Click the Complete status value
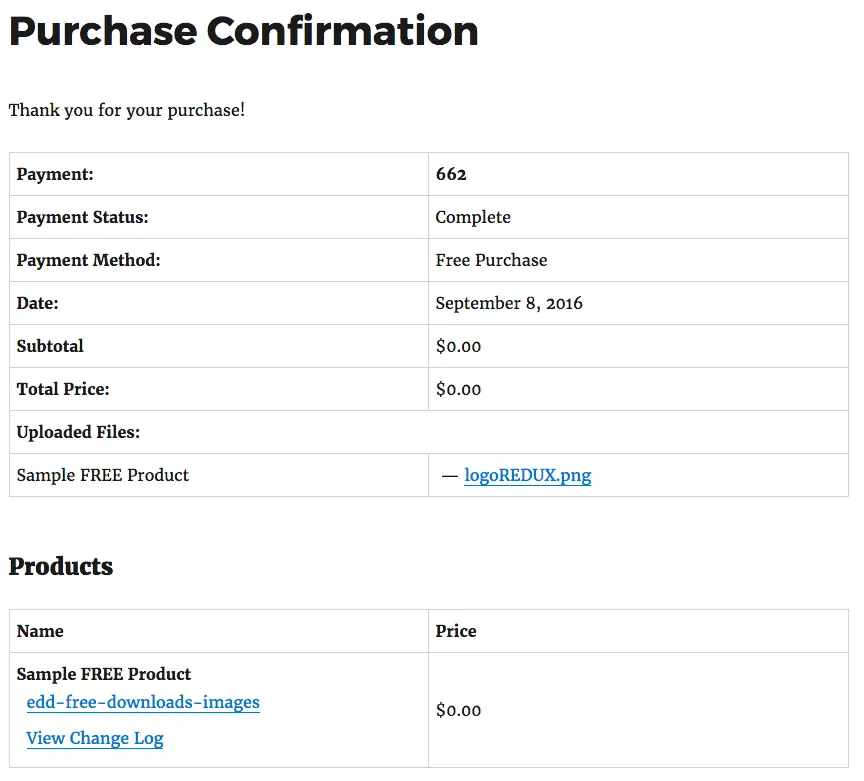Image resolution: width=864 pixels, height=781 pixels. point(473,217)
